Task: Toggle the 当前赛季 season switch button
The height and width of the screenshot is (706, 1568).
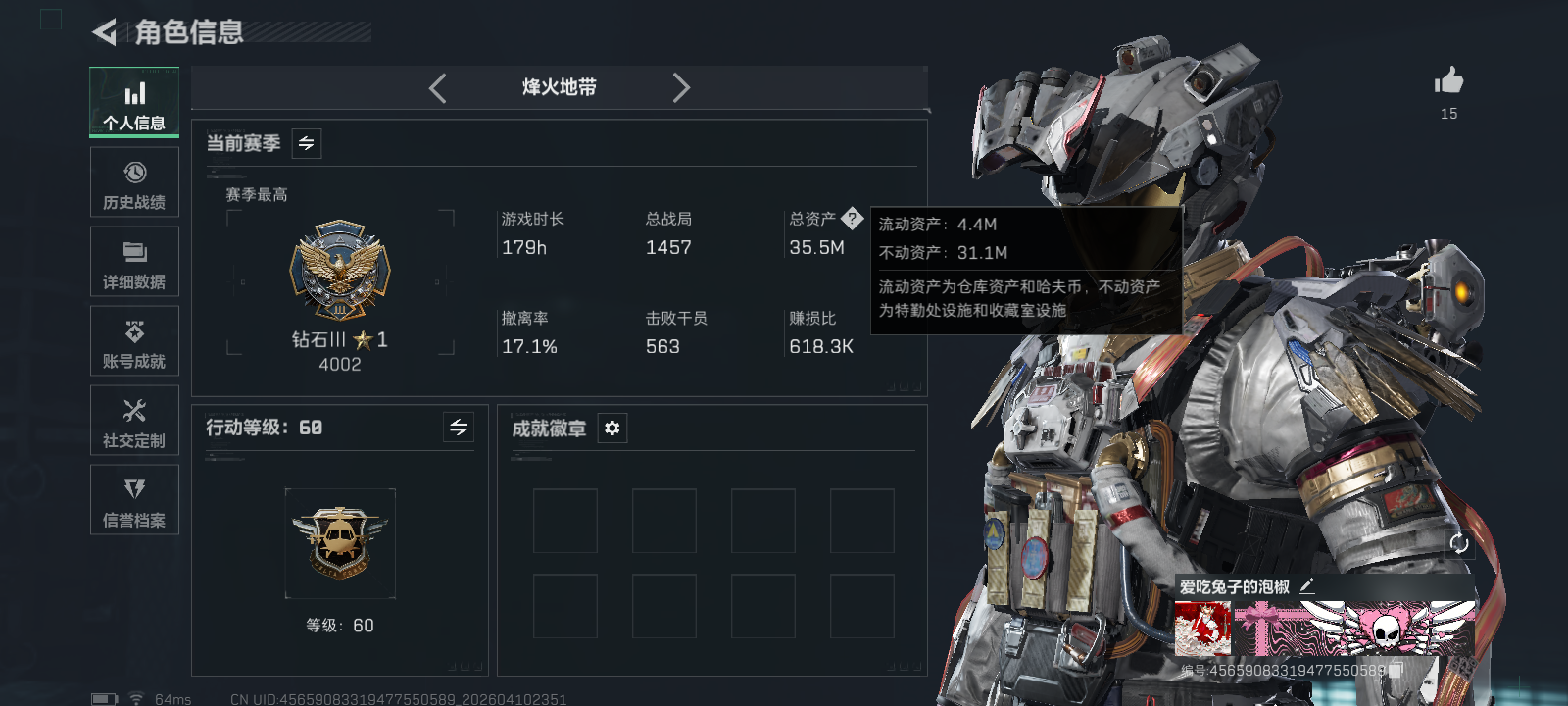Action: coord(307,144)
